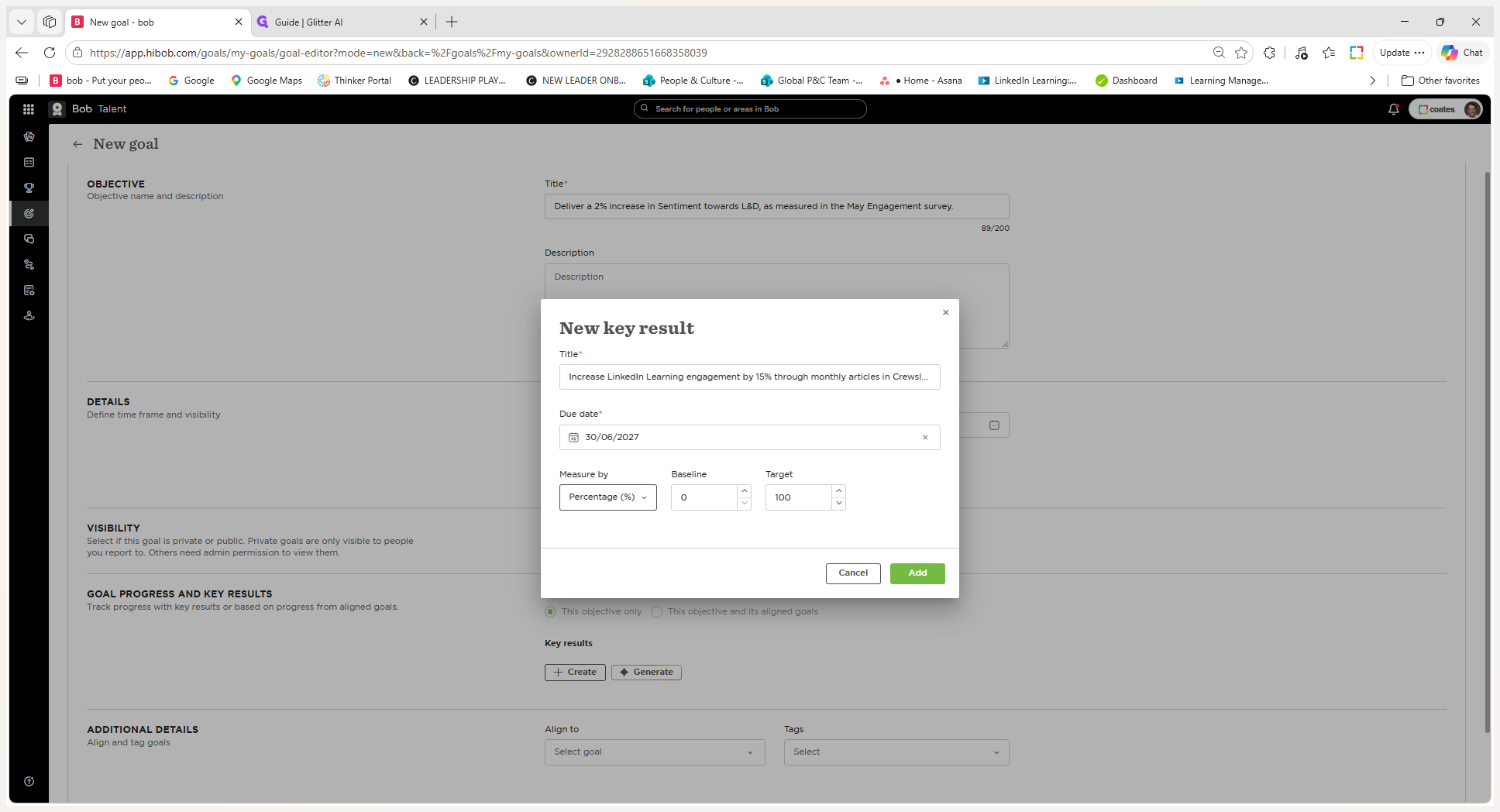Clear the due date with the x icon

925,438
